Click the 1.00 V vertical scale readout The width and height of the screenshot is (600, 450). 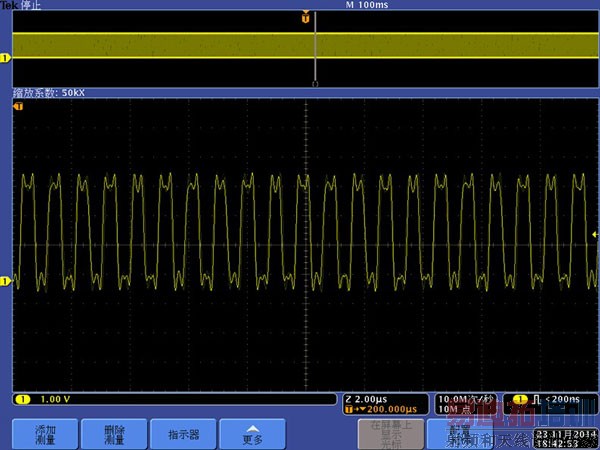[x=55, y=399]
